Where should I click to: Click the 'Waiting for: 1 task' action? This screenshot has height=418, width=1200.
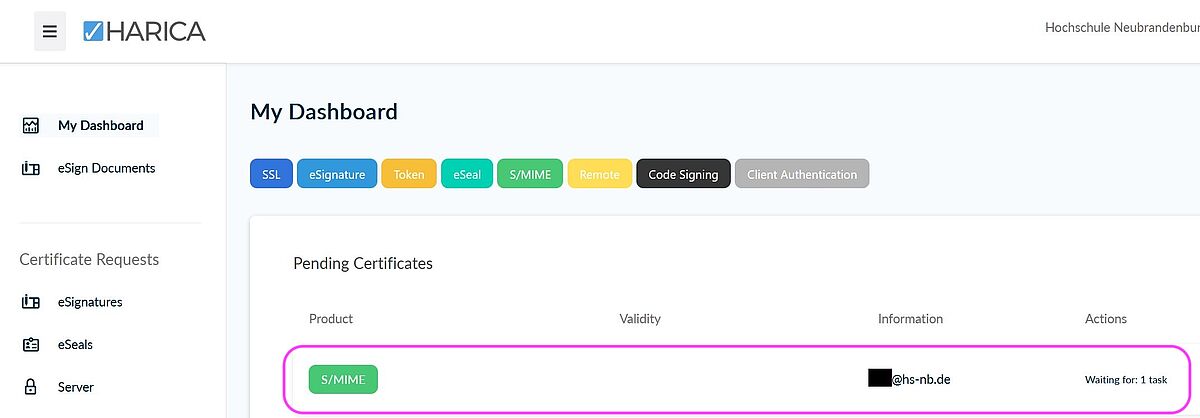[1126, 380]
